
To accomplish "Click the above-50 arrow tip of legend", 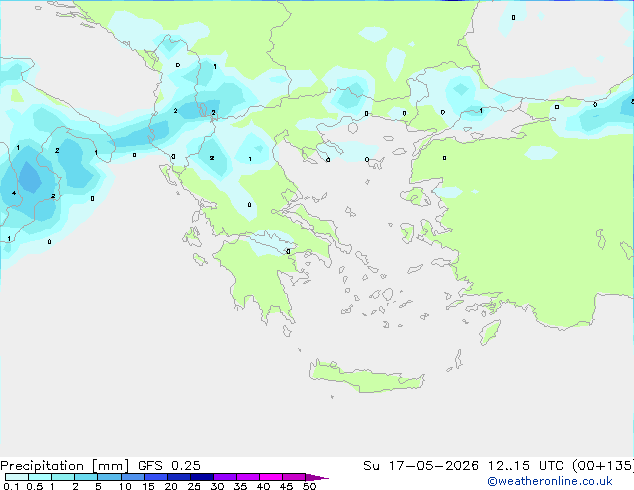I will [x=317, y=477].
